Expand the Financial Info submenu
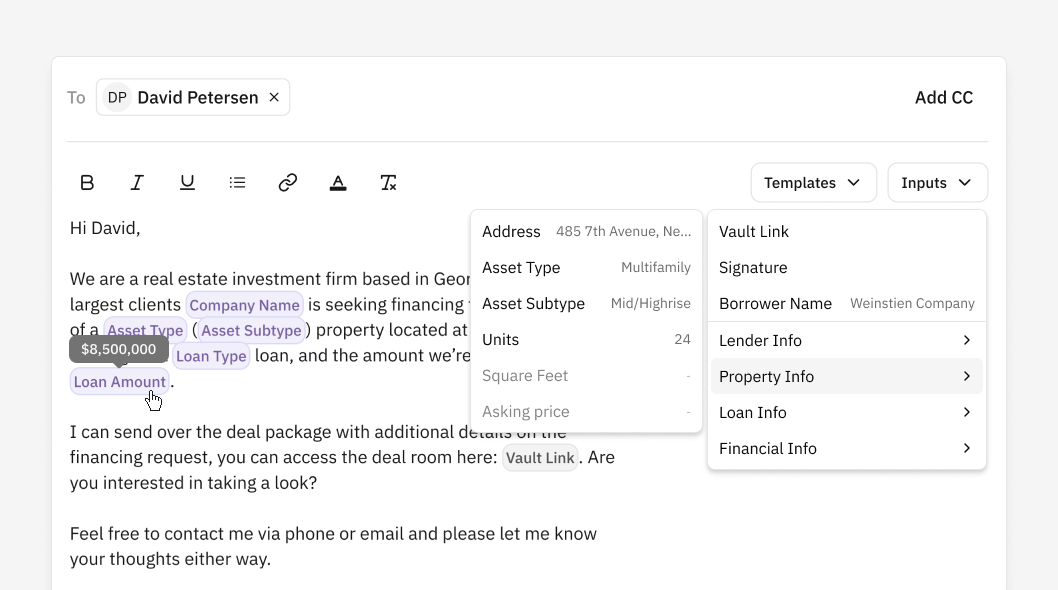 (846, 448)
